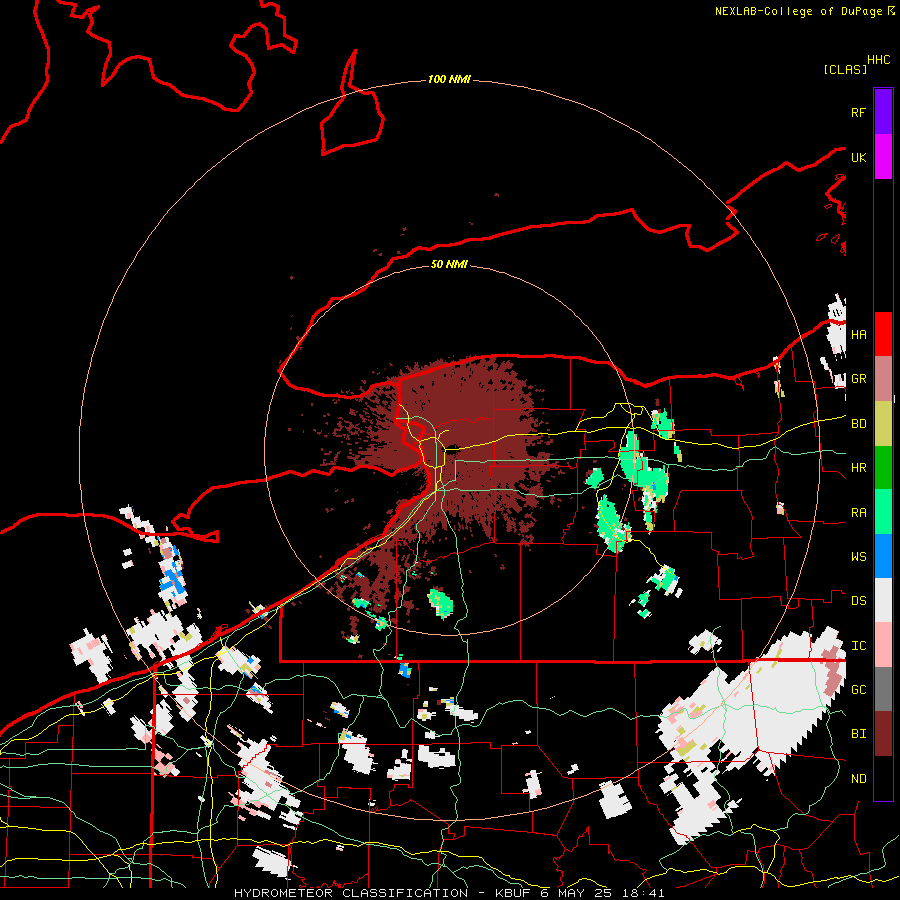Image resolution: width=900 pixels, height=900 pixels.
Task: Click the magenta UK color swatch
Action: coord(883,156)
